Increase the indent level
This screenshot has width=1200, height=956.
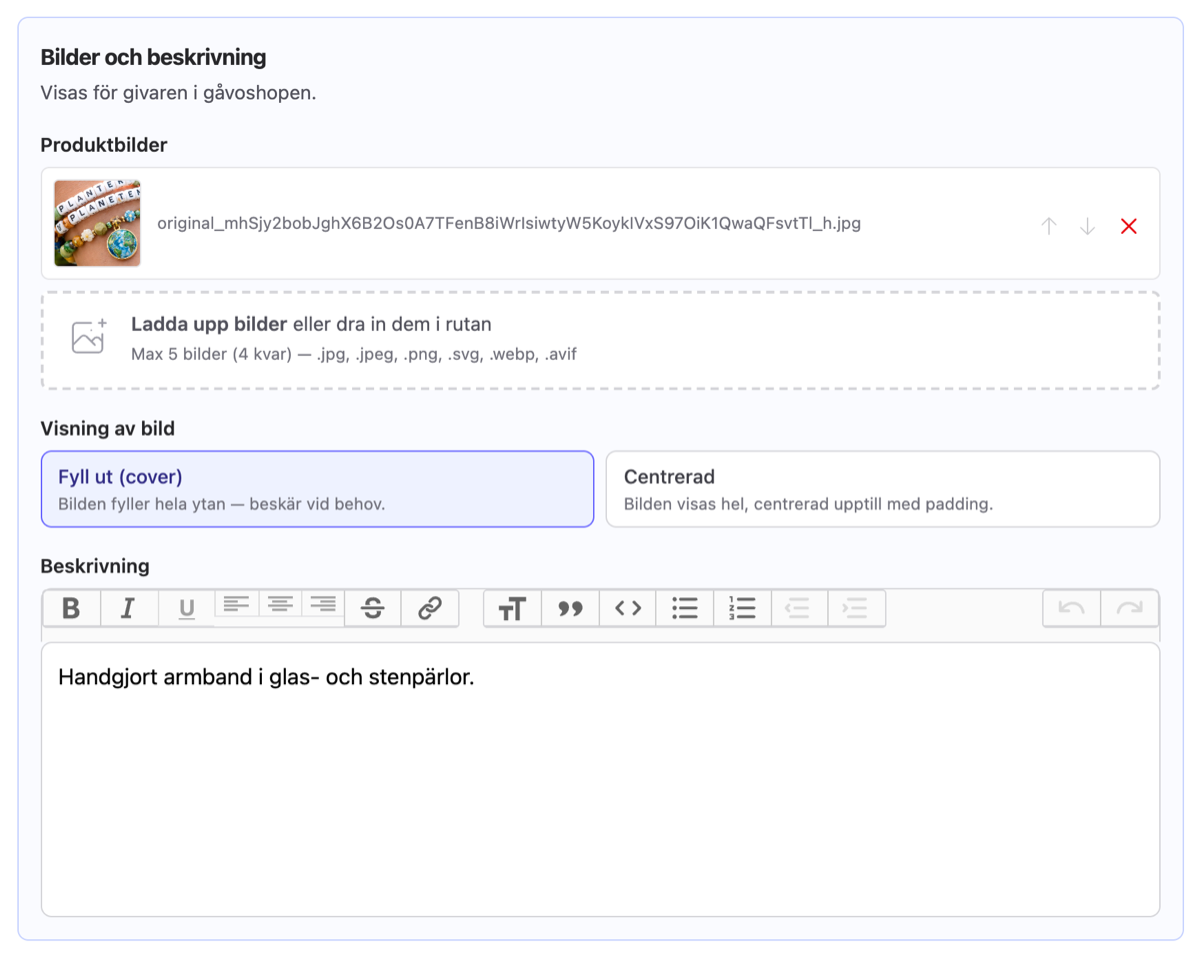point(856,608)
